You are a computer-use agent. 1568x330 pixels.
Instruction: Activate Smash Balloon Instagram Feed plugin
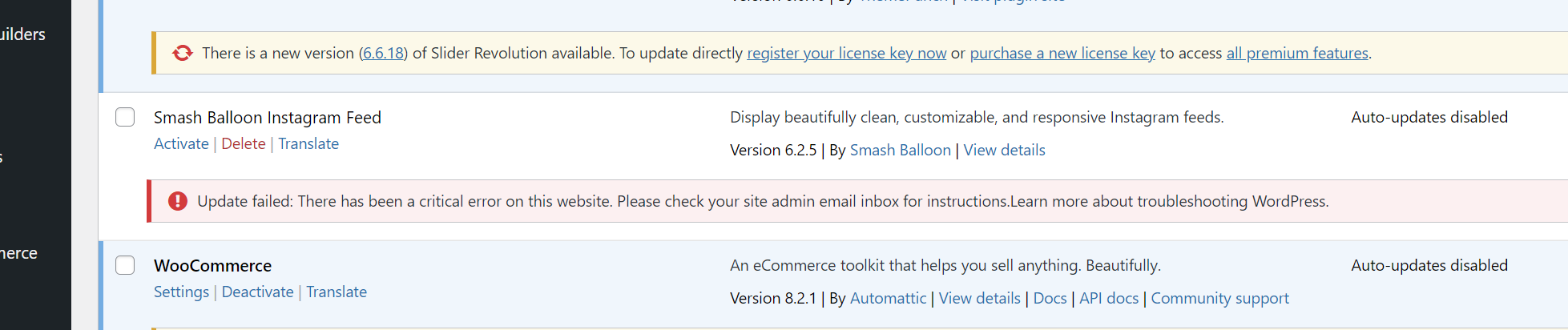pyautogui.click(x=181, y=143)
